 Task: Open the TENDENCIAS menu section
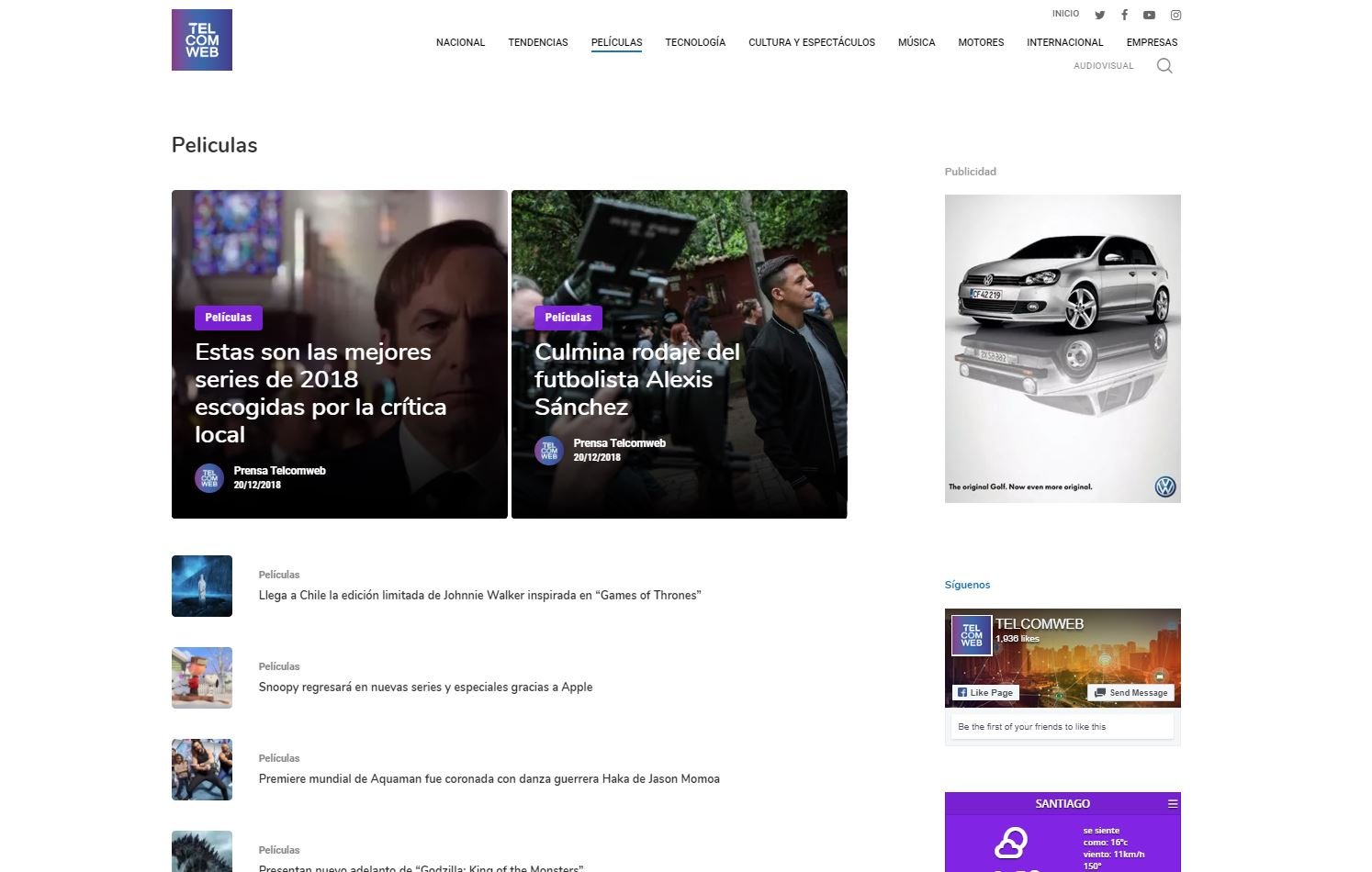538,42
